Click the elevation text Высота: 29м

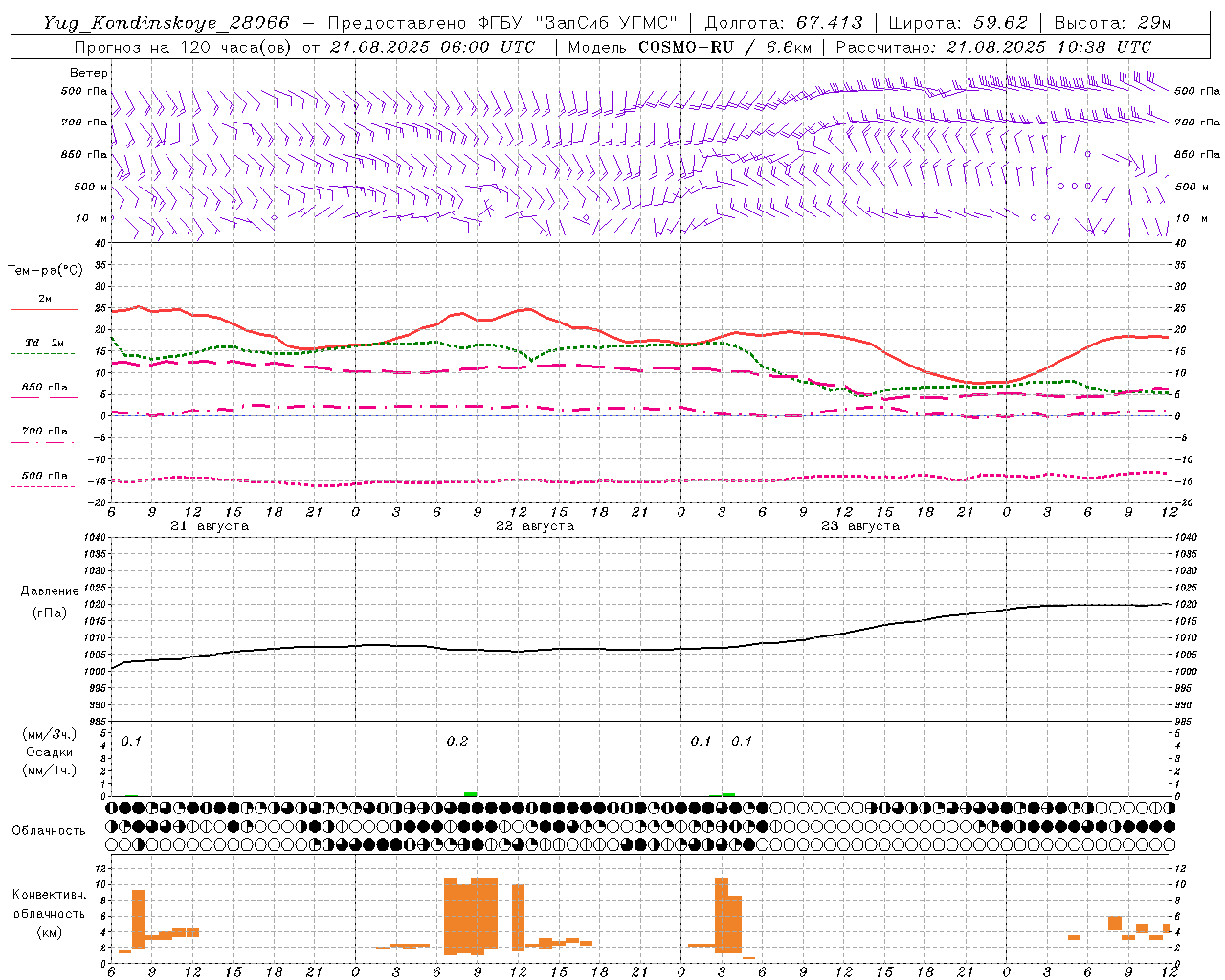(x=1112, y=23)
